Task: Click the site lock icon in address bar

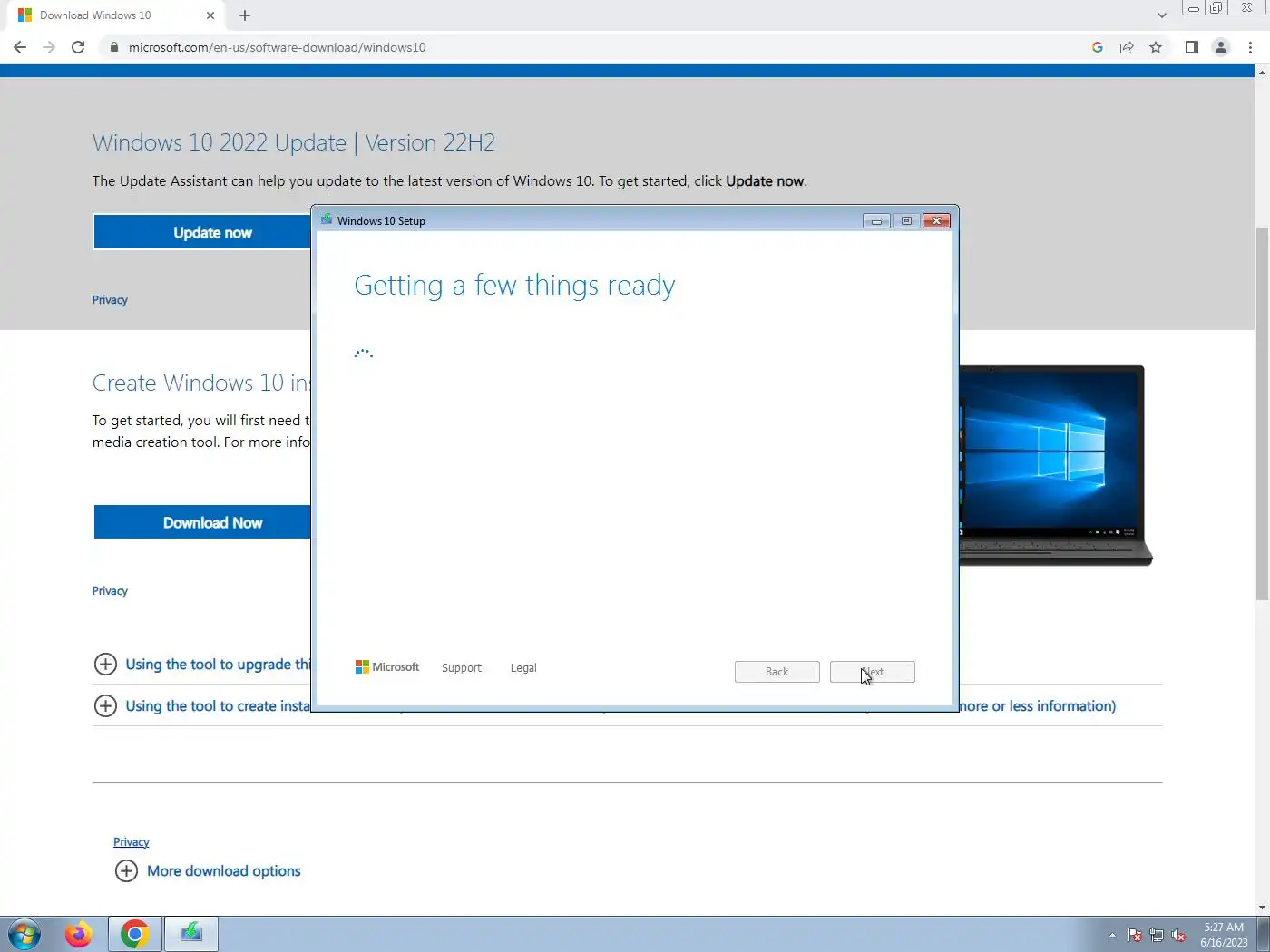Action: (113, 47)
